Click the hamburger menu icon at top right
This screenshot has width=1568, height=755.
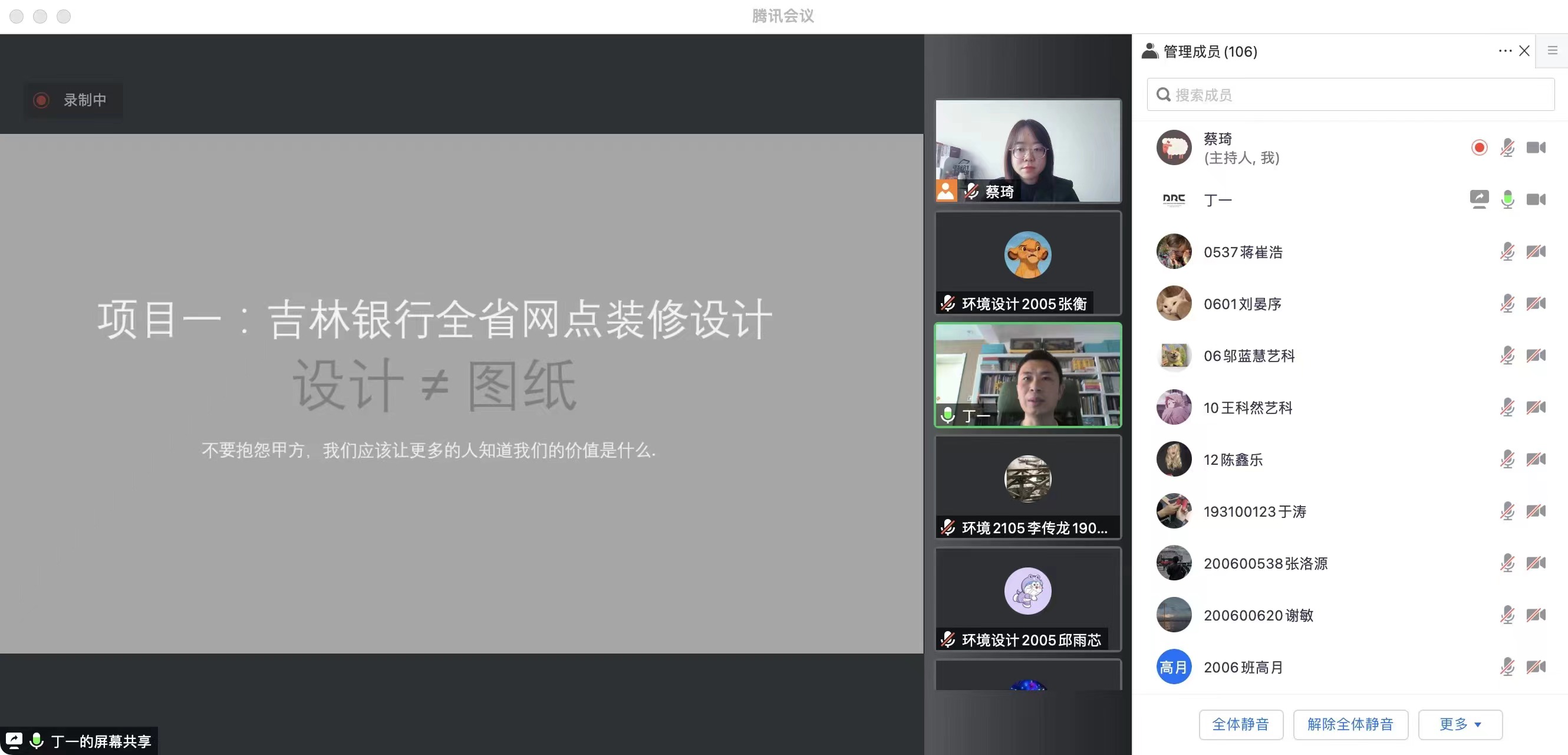(1552, 51)
